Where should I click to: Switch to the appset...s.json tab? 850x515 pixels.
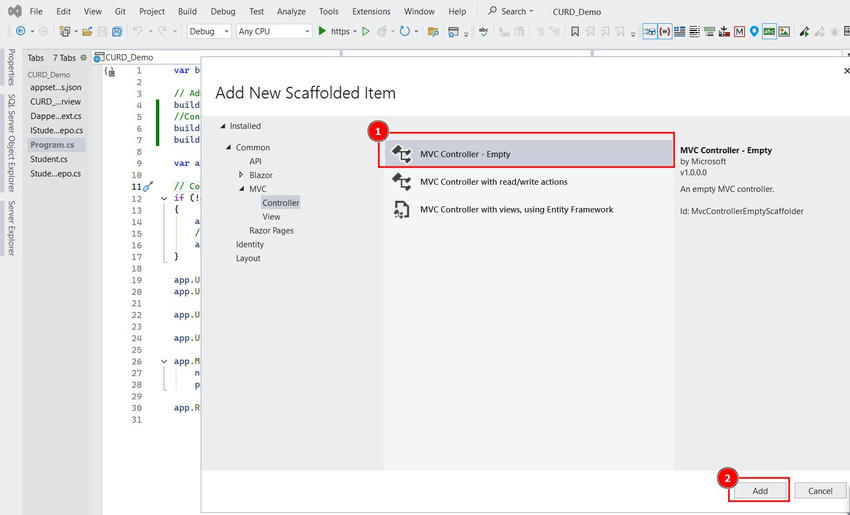coord(56,87)
